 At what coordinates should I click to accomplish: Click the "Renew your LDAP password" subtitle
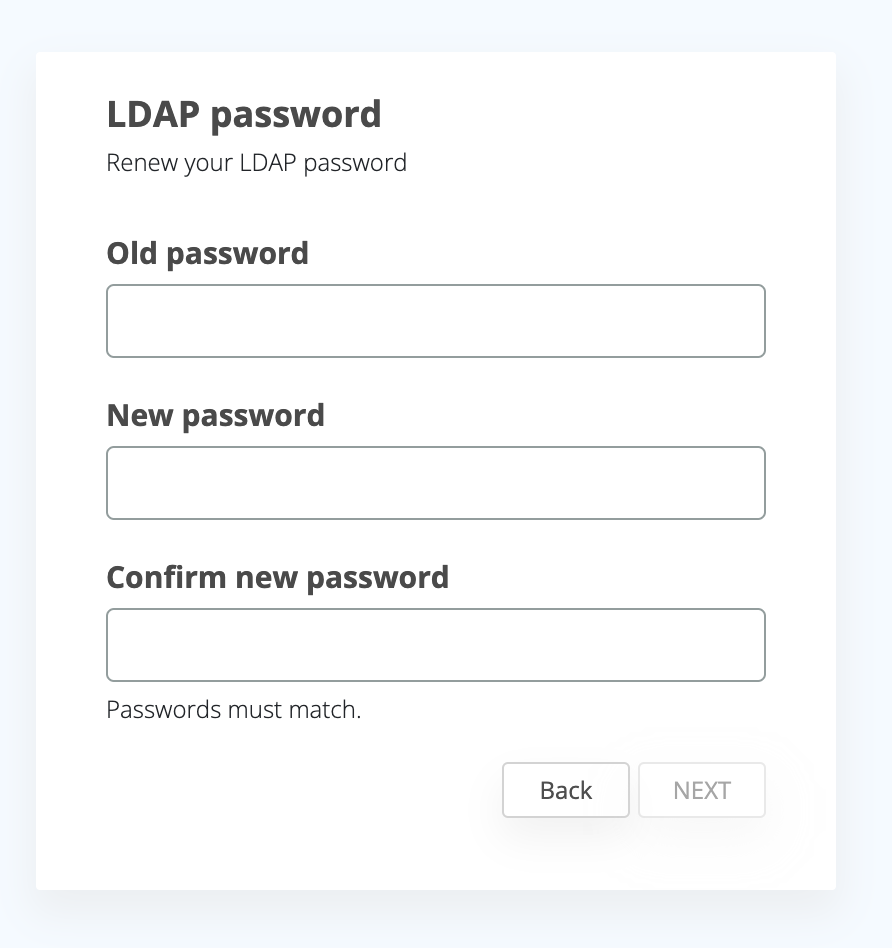point(256,162)
